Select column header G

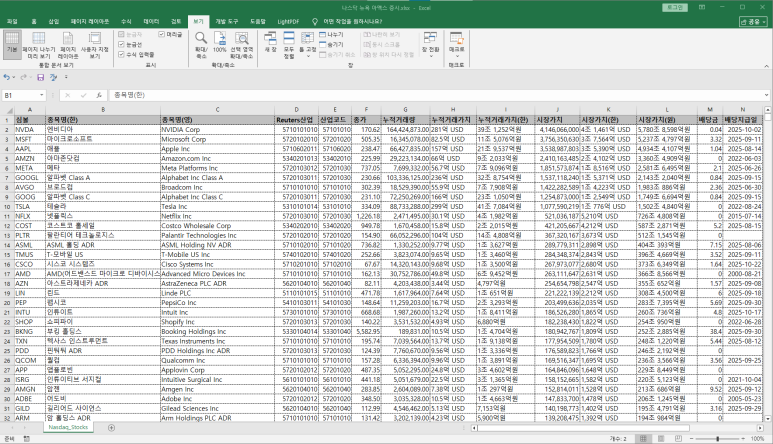tap(405, 110)
